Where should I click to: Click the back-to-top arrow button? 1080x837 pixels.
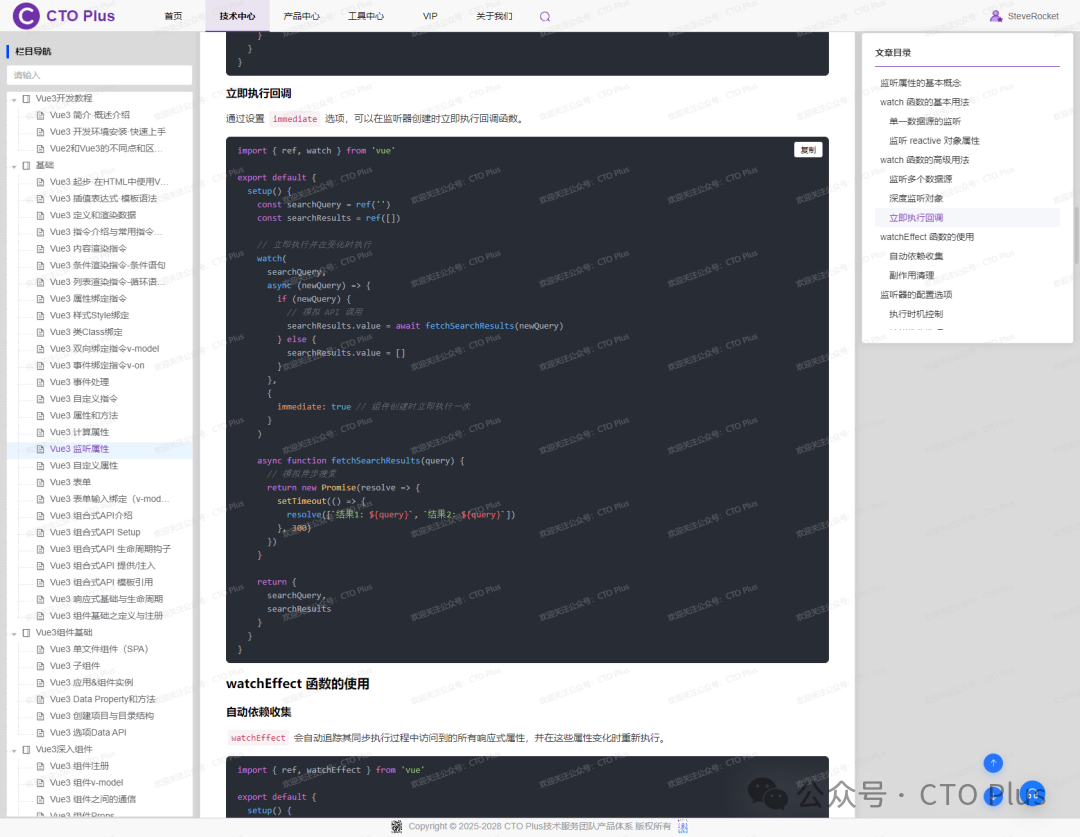tap(993, 763)
